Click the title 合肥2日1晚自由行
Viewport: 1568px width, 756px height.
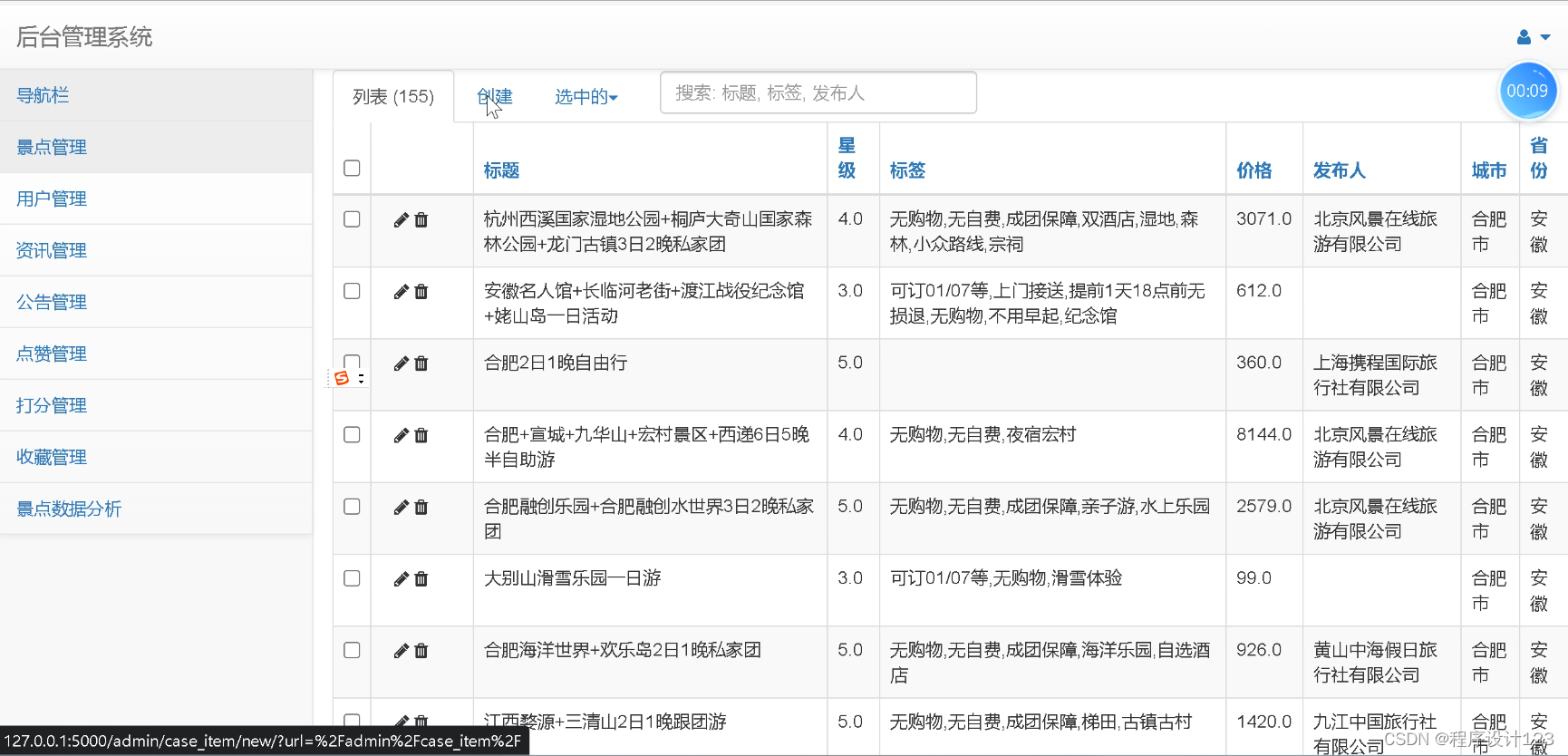(556, 363)
